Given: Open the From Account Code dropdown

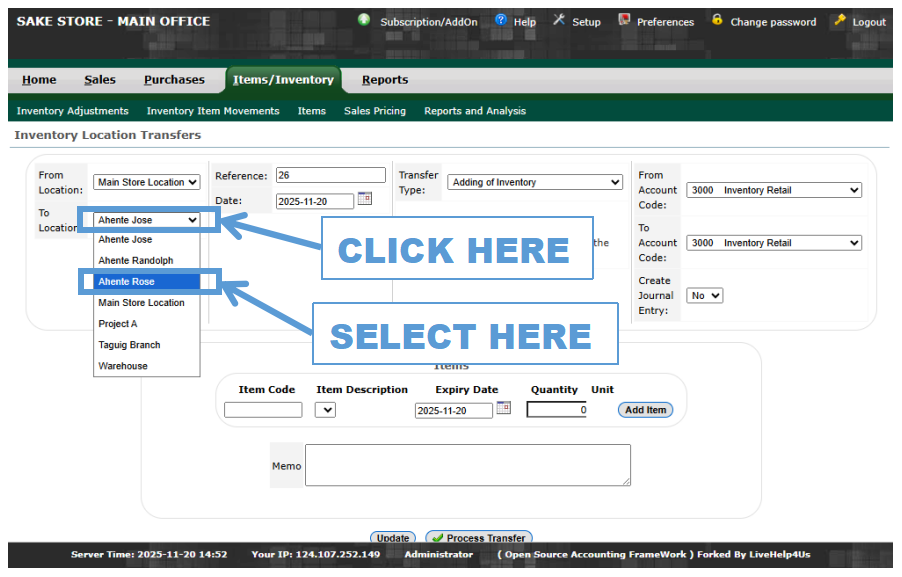Looking at the screenshot, I should pyautogui.click(x=773, y=190).
